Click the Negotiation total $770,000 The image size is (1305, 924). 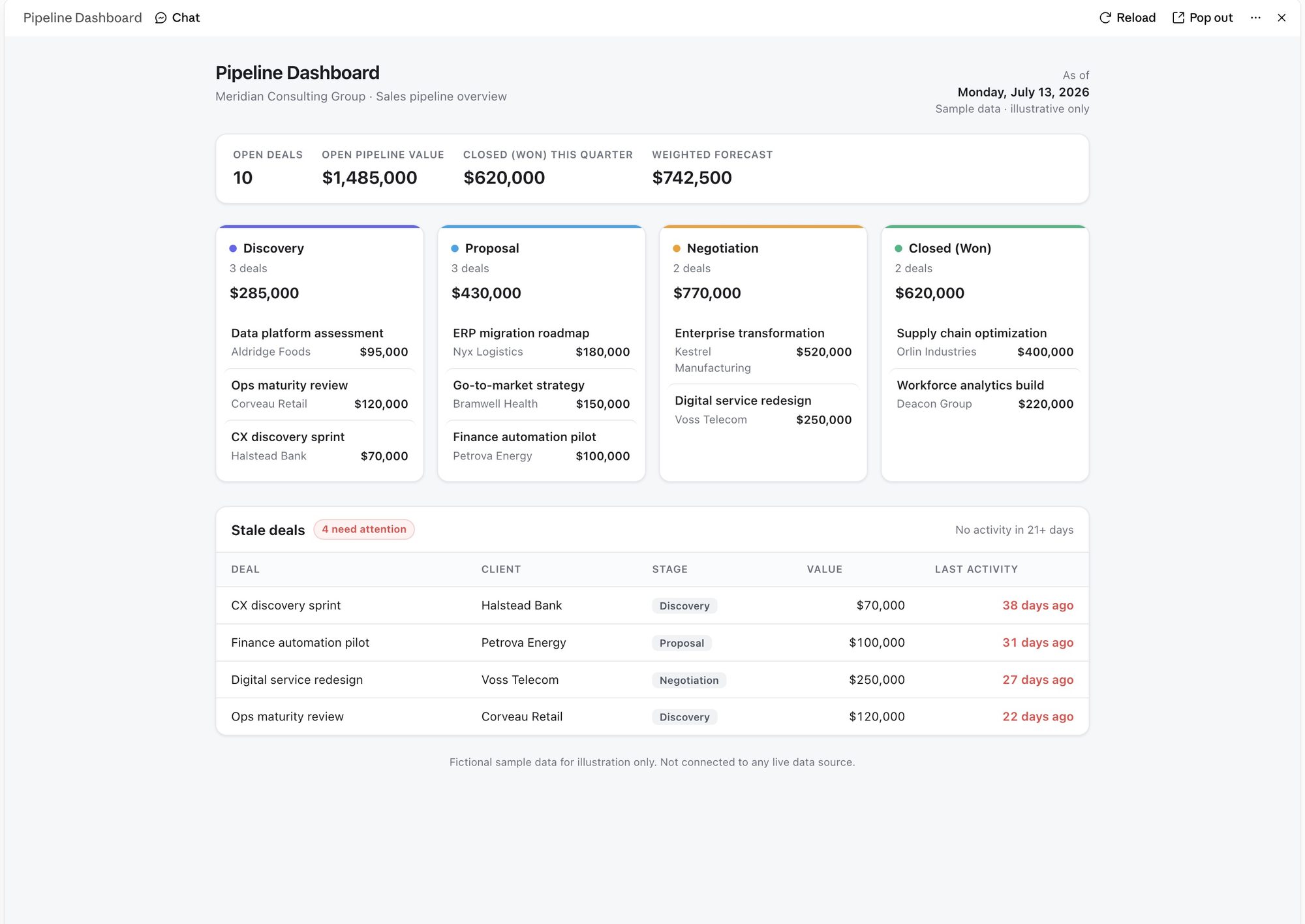coord(707,293)
